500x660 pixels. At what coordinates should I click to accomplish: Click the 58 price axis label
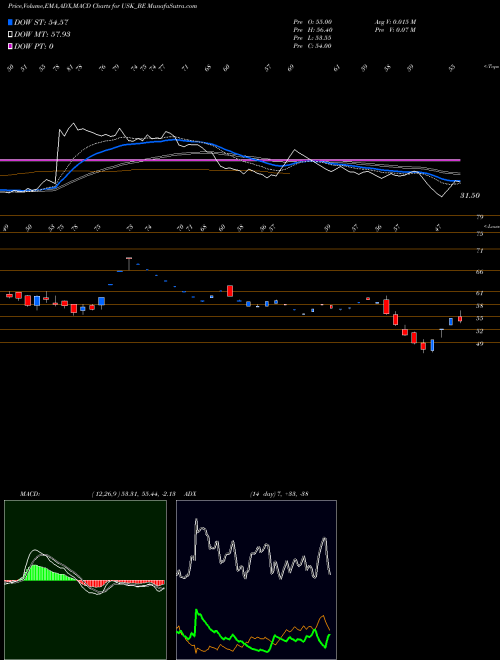coord(479,306)
